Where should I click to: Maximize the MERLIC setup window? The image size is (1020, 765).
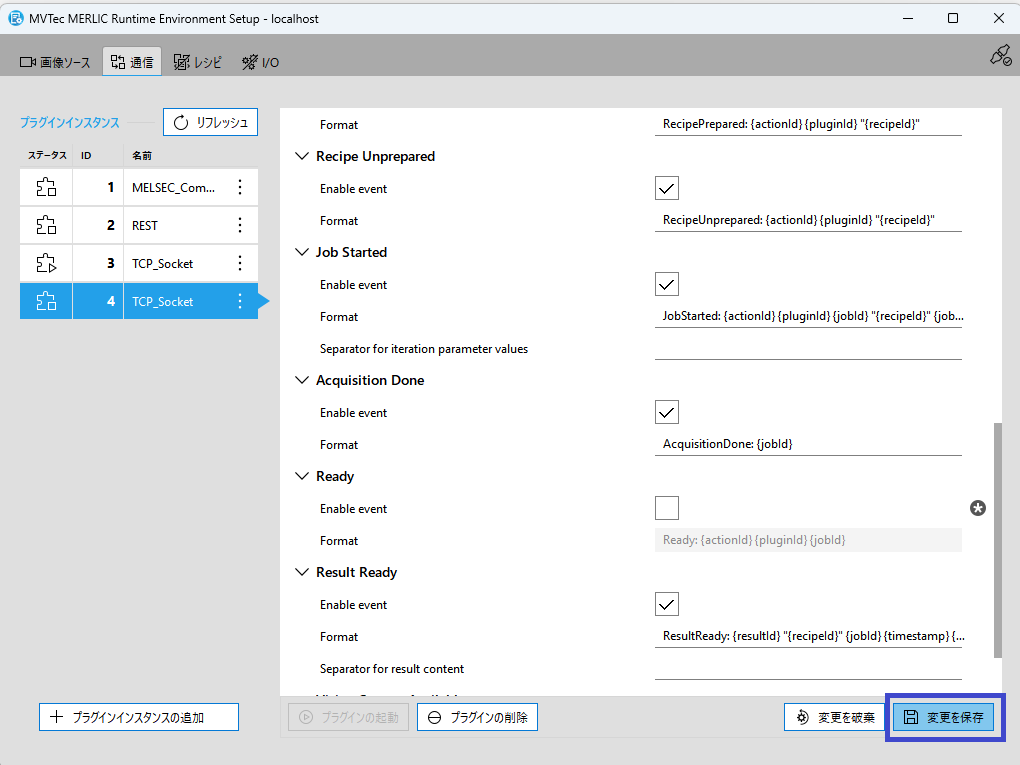(953, 18)
